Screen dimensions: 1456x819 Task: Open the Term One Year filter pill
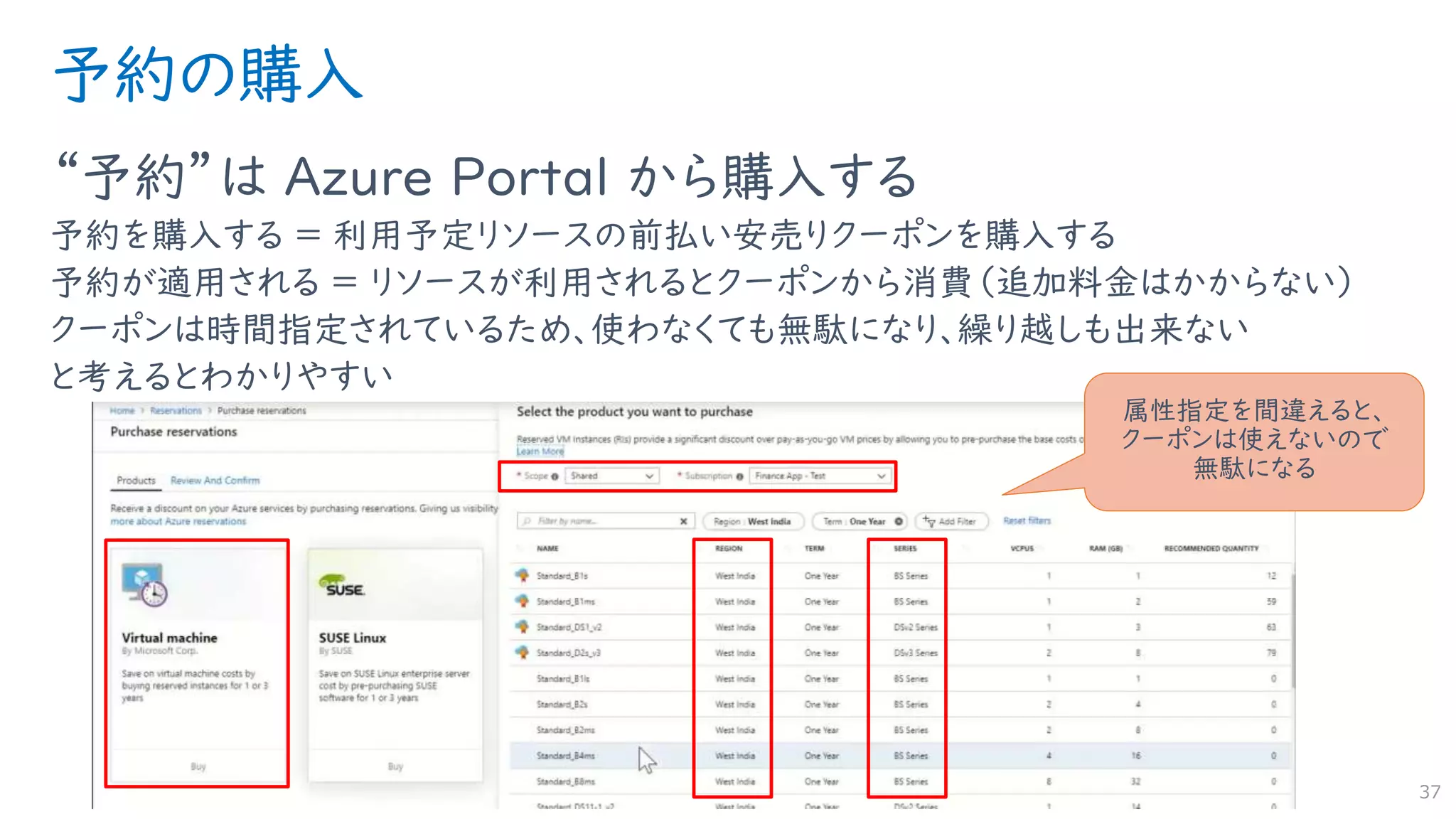point(860,521)
